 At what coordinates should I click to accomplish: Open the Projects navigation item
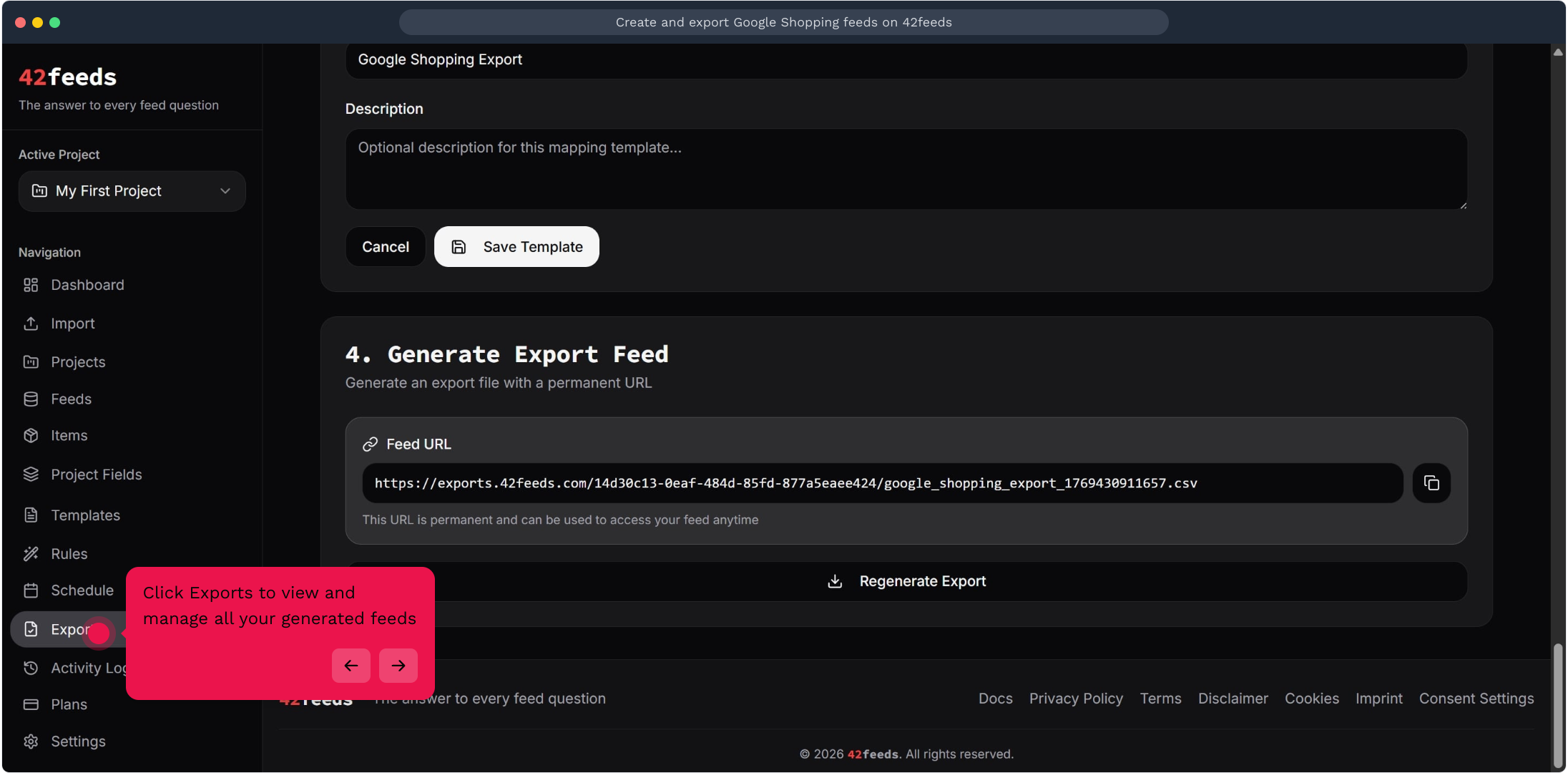pyautogui.click(x=78, y=362)
